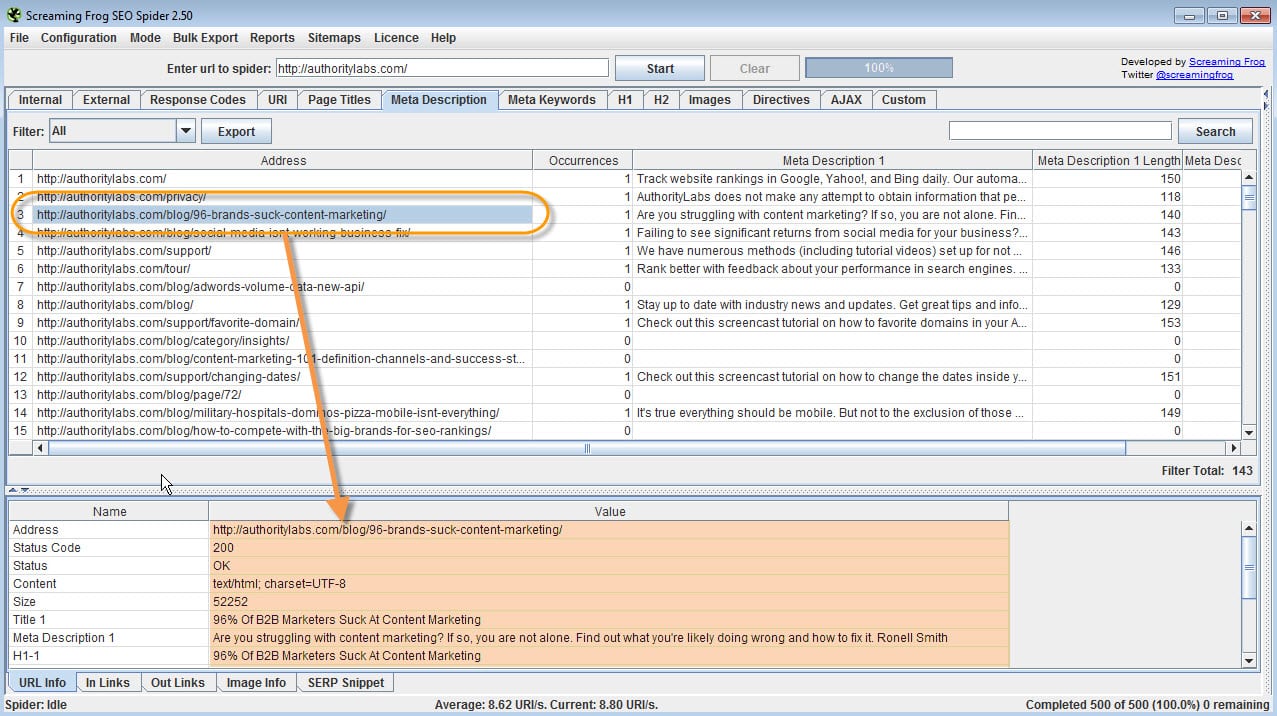Focus the search box beside the Search button
The image size is (1277, 716).
pyautogui.click(x=1060, y=131)
